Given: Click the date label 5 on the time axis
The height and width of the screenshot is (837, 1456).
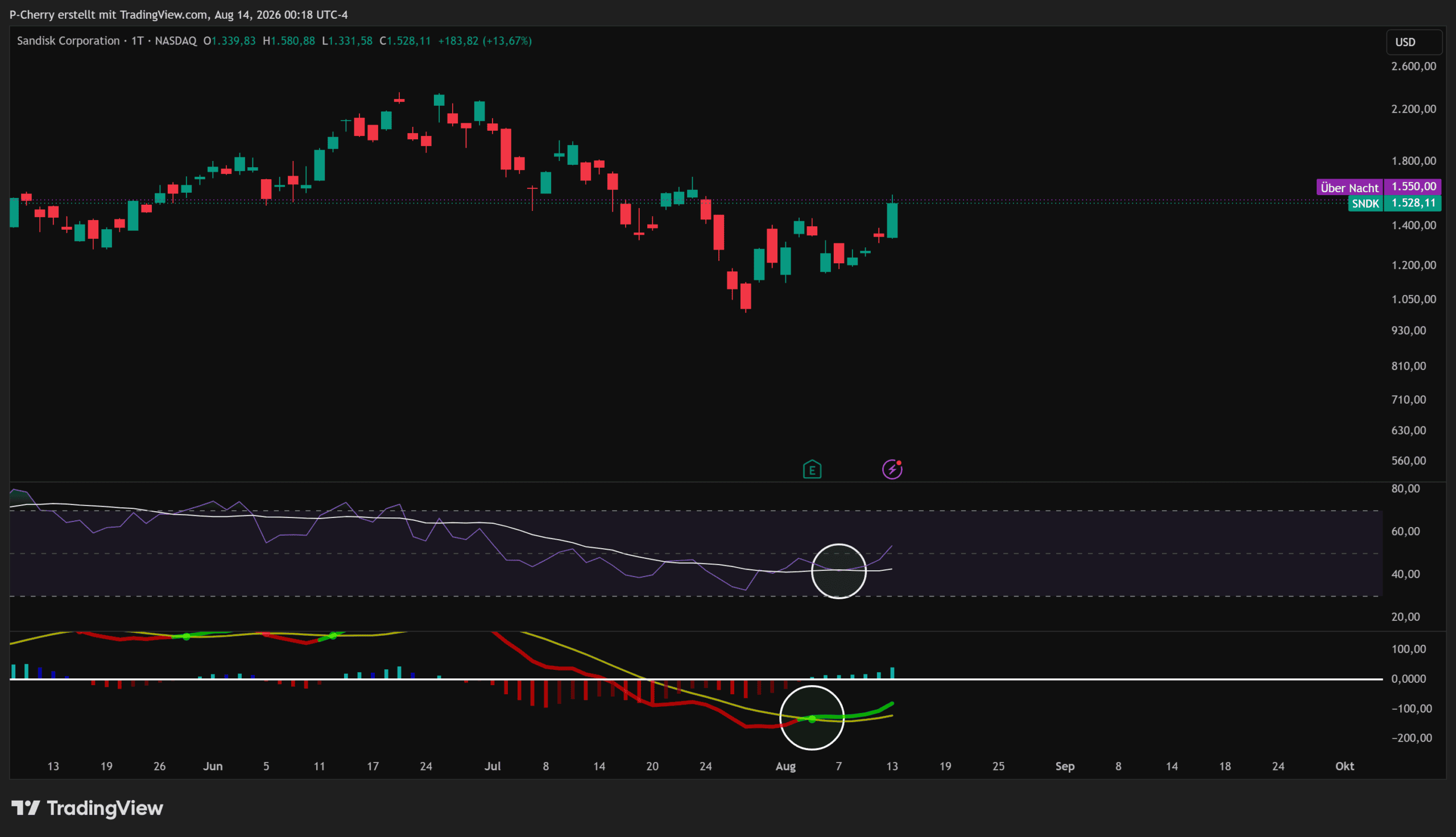Looking at the screenshot, I should (x=266, y=766).
